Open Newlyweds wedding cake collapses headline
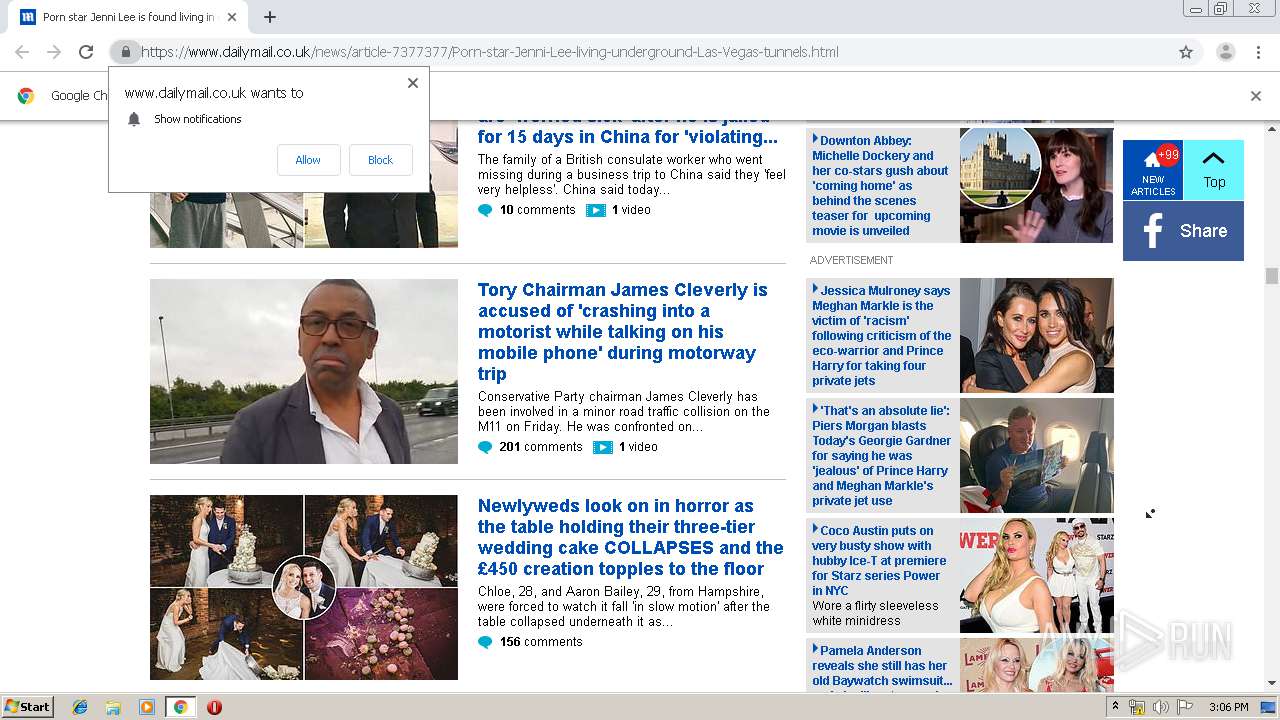Viewport: 1280px width, 720px height. tap(630, 537)
